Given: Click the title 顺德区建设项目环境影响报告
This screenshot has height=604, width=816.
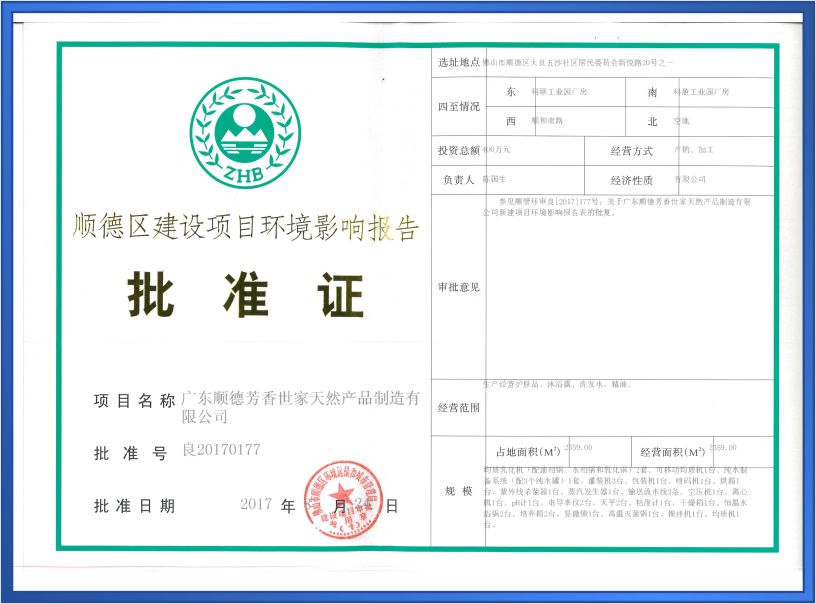Looking at the screenshot, I should pos(245,227).
